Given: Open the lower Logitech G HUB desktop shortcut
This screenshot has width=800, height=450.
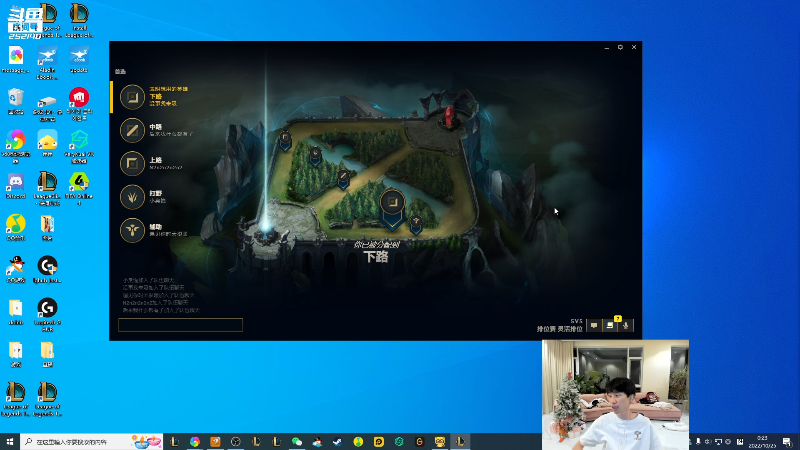Looking at the screenshot, I should tap(47, 315).
